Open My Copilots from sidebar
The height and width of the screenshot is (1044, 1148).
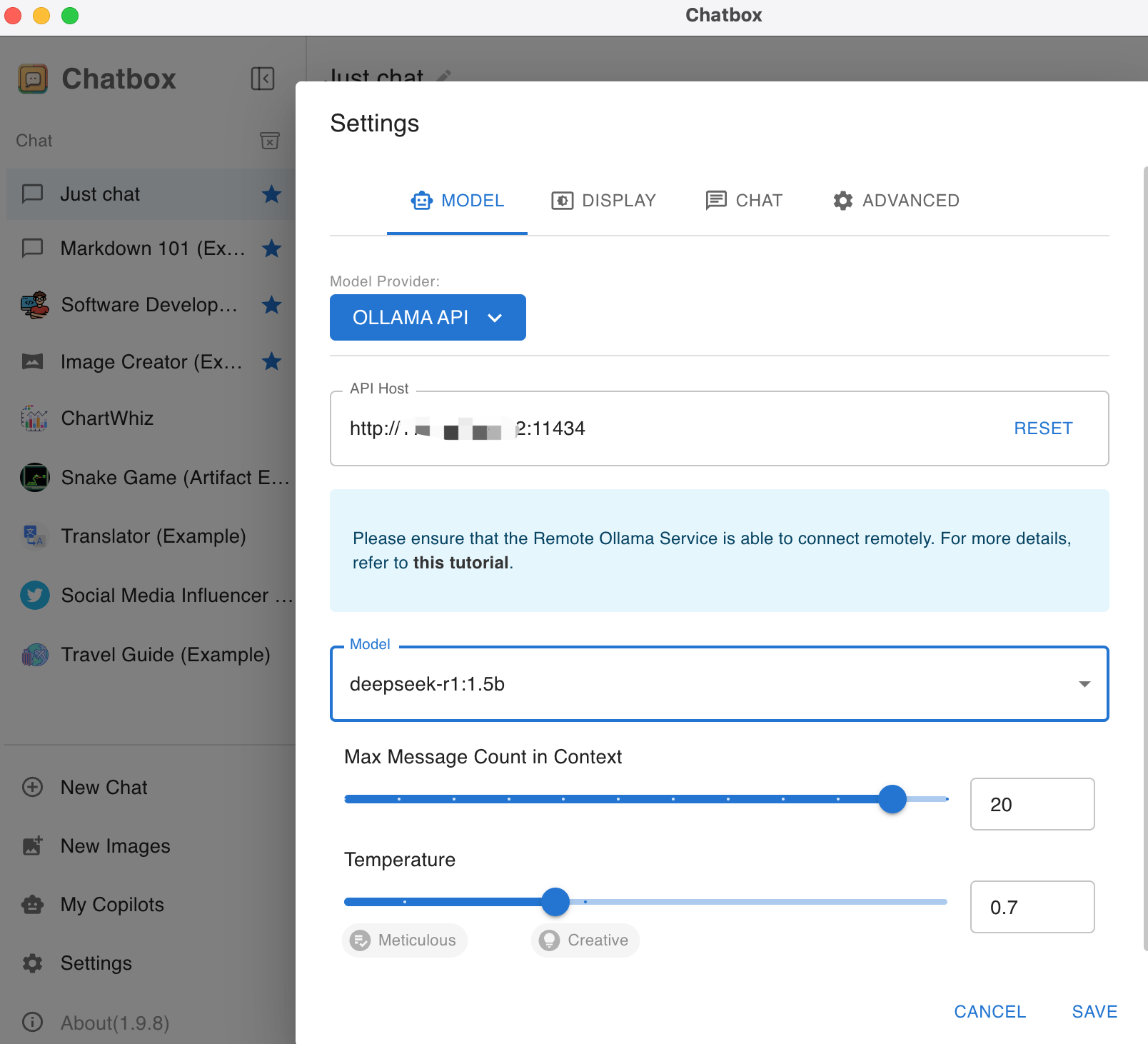click(x=112, y=905)
